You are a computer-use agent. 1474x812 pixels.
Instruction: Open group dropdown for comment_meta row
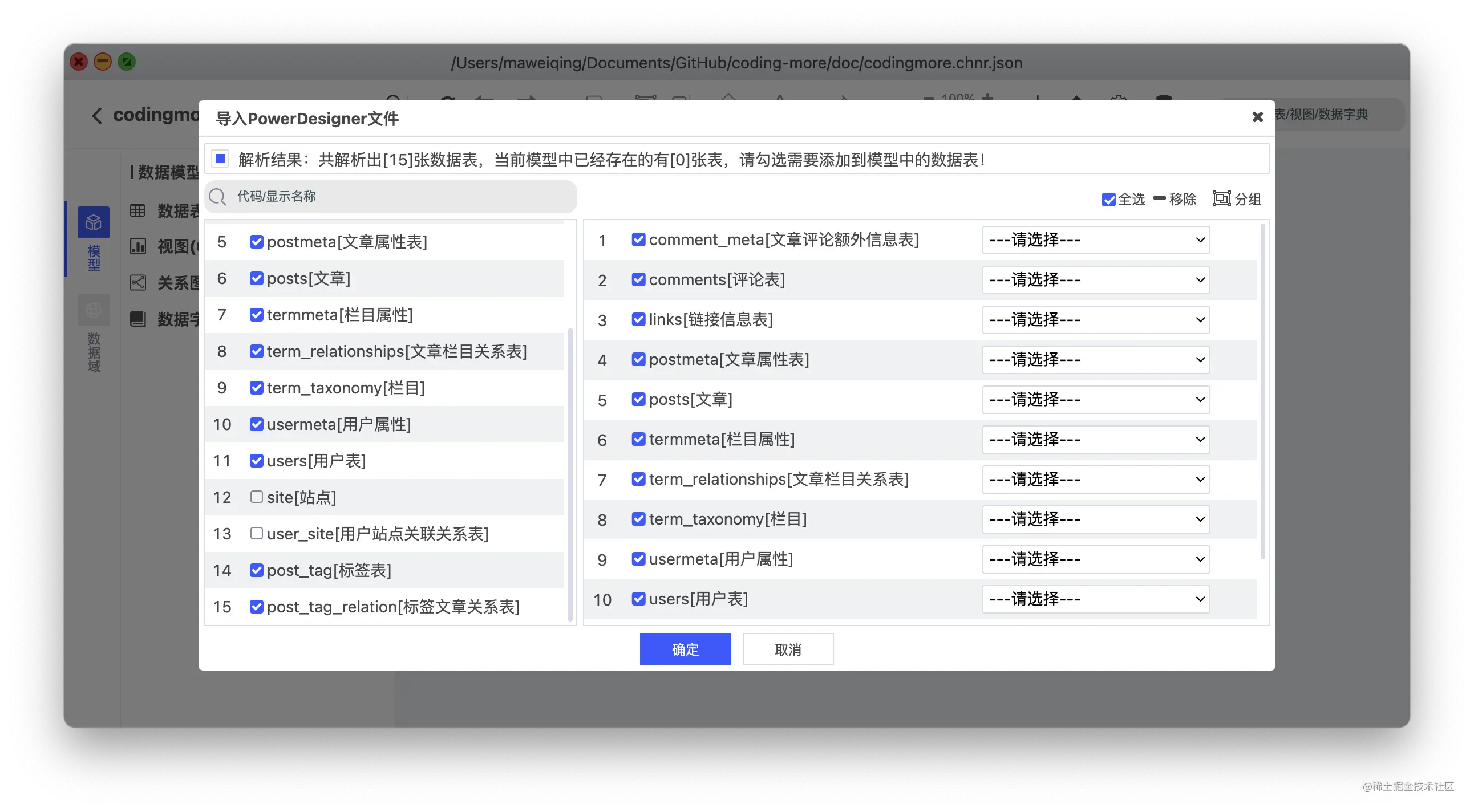click(x=1095, y=240)
